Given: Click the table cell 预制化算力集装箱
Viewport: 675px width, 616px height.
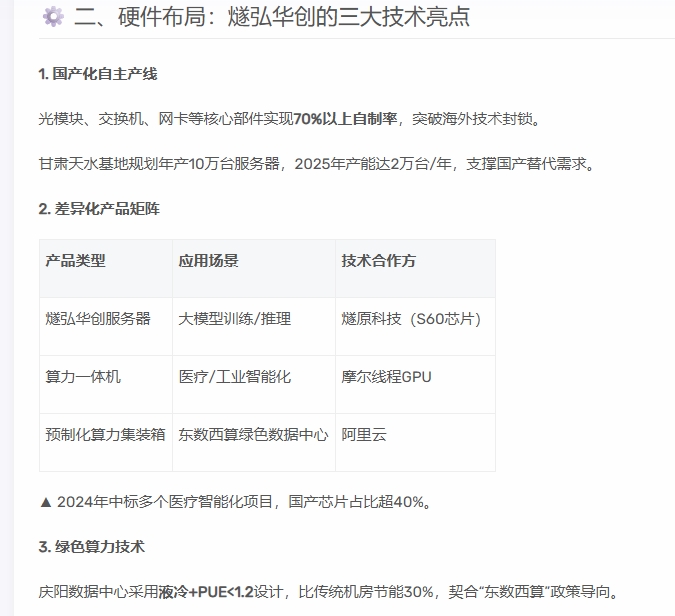Looking at the screenshot, I should pos(105,435).
